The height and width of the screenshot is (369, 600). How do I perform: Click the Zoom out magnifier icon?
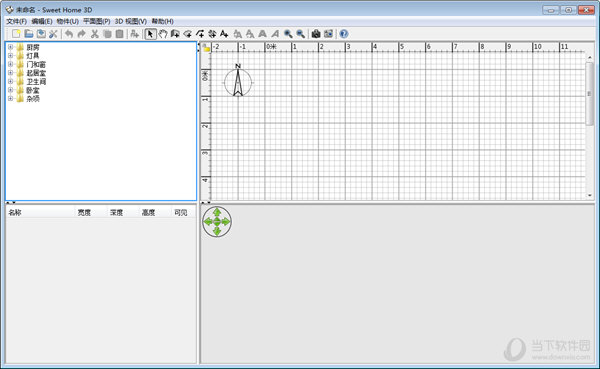(x=300, y=34)
